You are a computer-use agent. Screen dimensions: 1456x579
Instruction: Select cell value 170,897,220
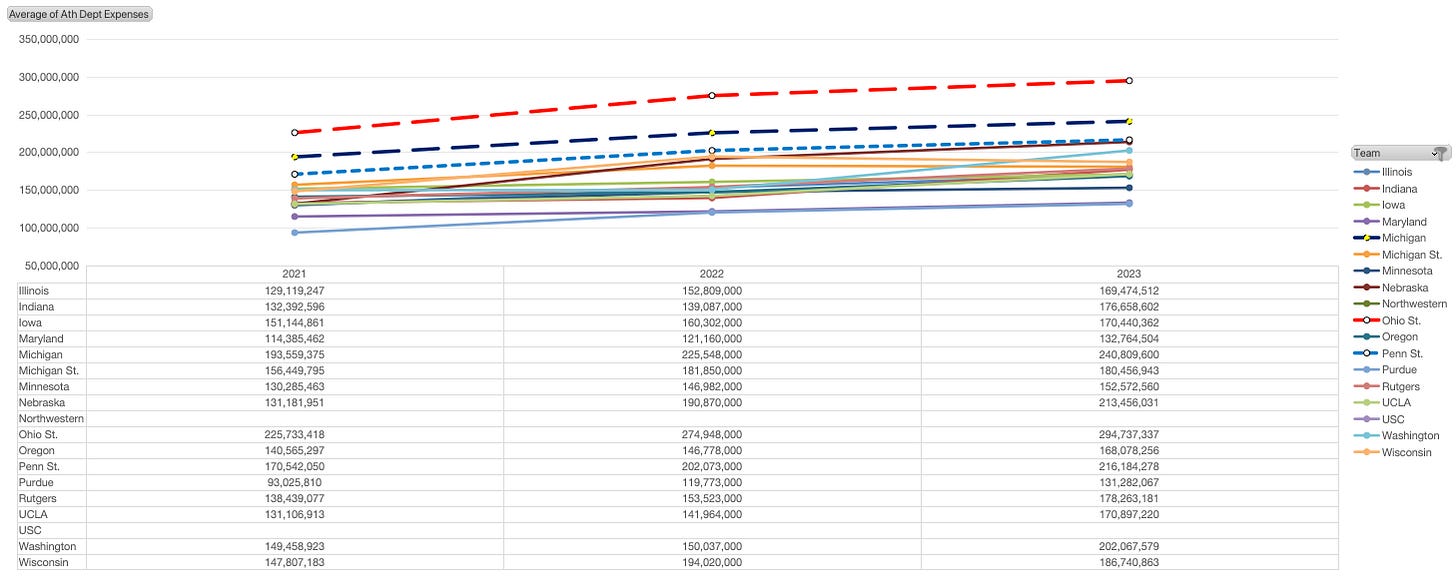[x=1129, y=514]
